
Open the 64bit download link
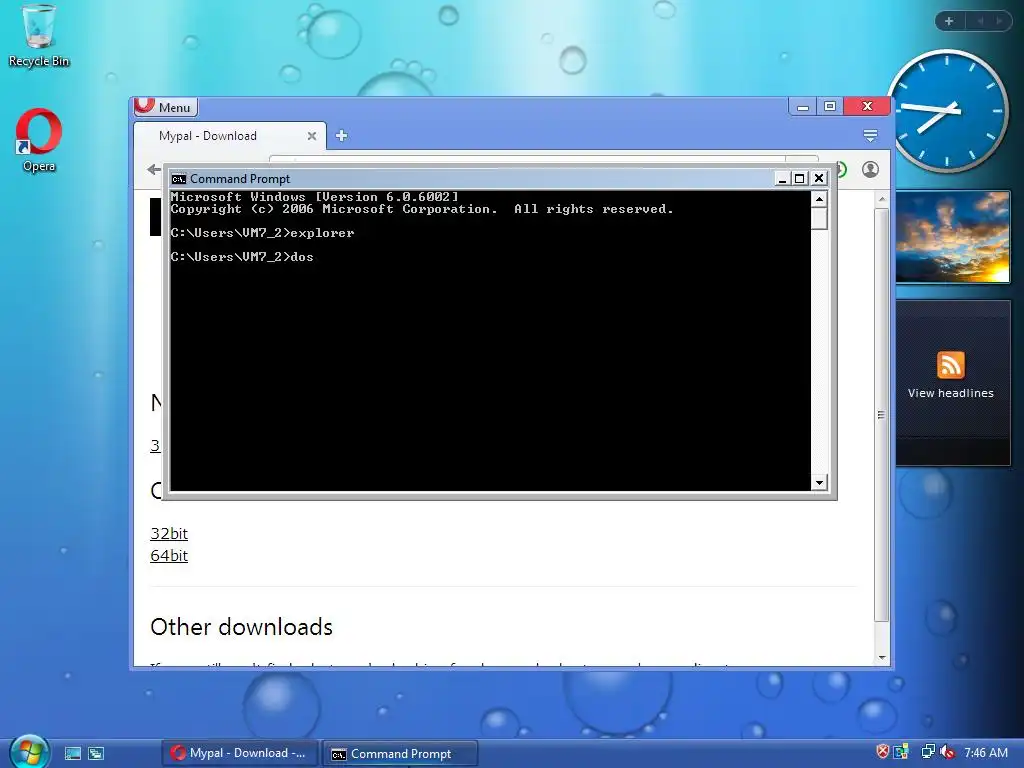coord(168,556)
